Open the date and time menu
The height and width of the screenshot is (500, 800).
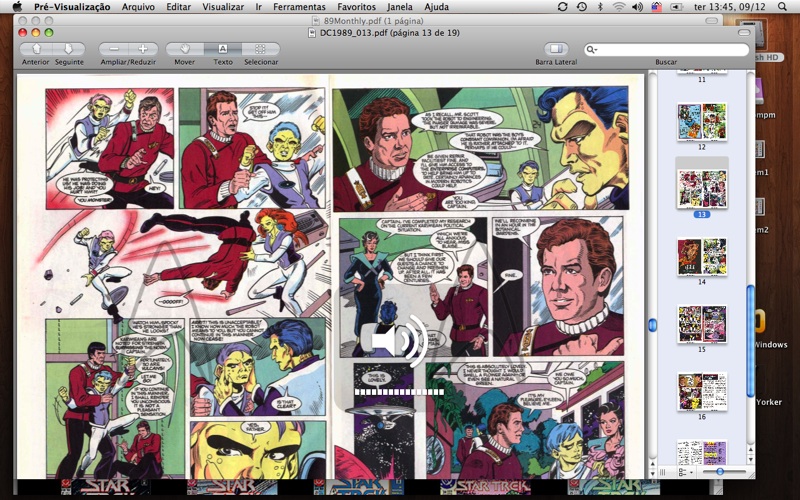(x=730, y=7)
